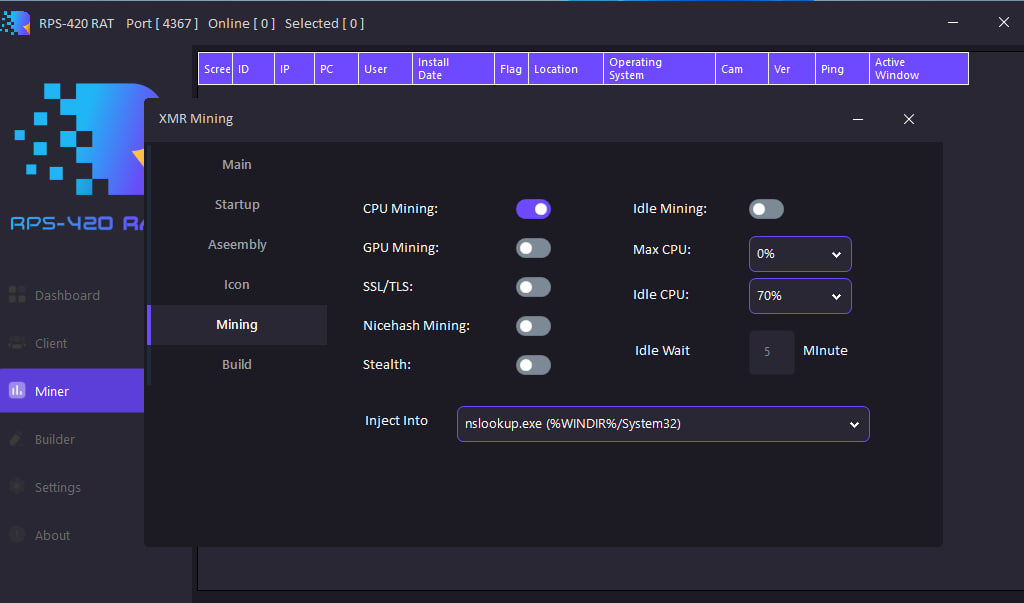
Task: Click the Builder pencil icon
Action: [x=17, y=439]
